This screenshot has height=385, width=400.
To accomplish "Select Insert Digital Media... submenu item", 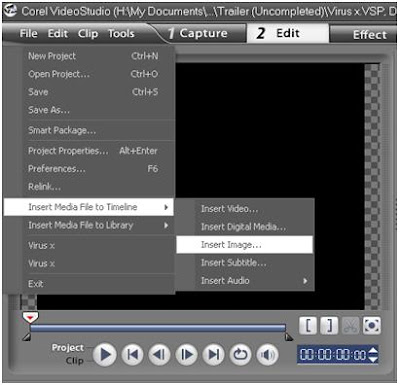I will click(245, 227).
